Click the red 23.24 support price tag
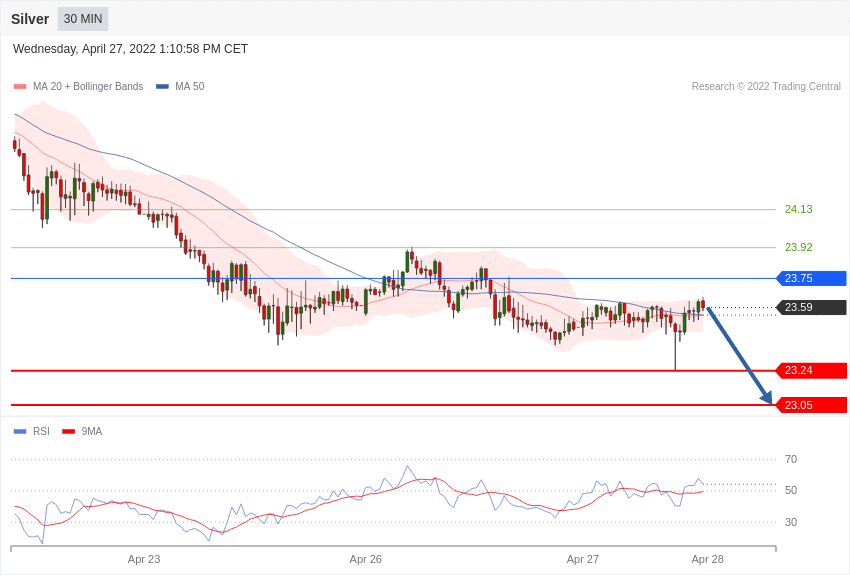 coord(812,371)
